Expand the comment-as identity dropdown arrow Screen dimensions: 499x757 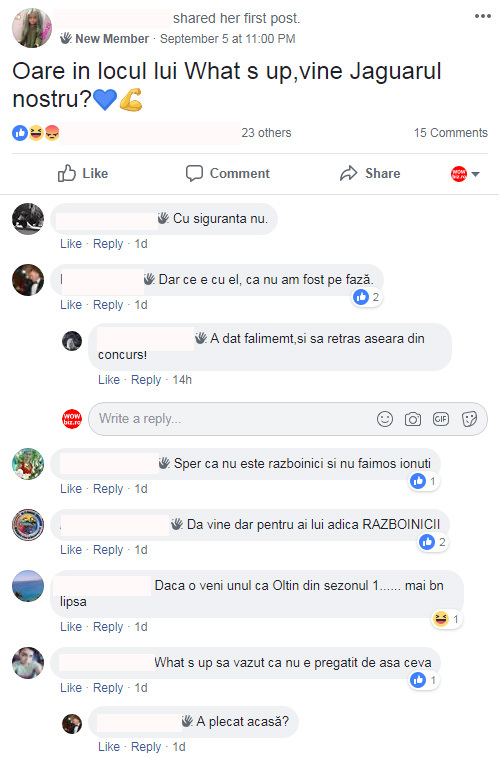pyautogui.click(x=475, y=174)
